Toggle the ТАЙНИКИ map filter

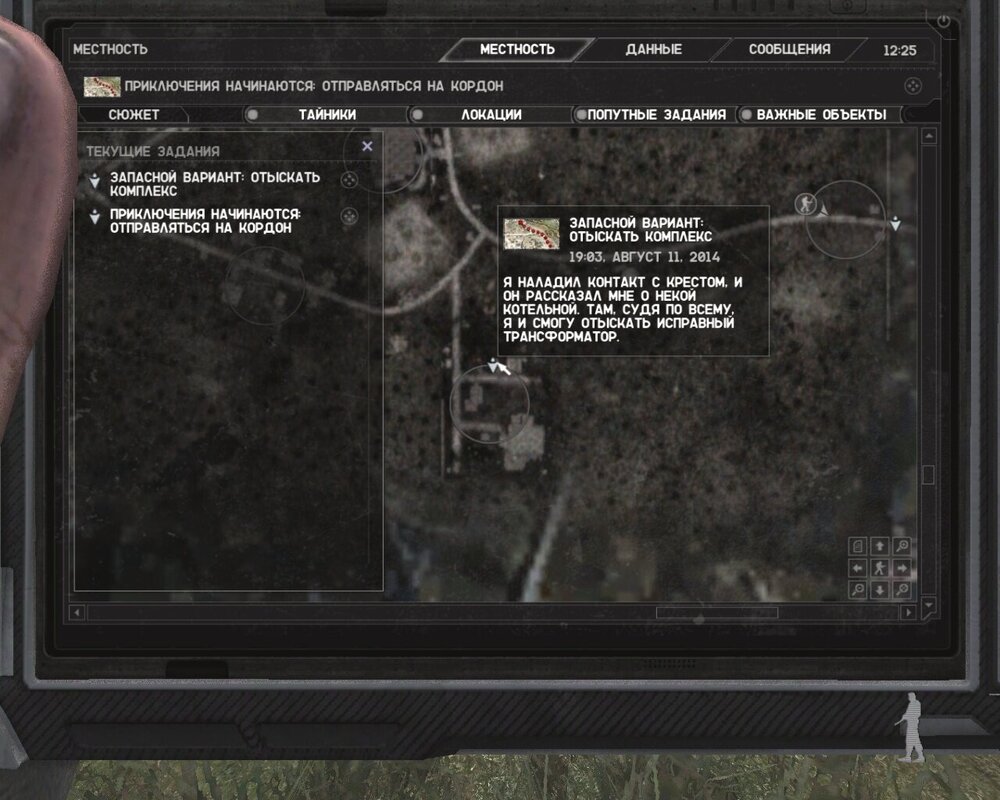(x=327, y=115)
